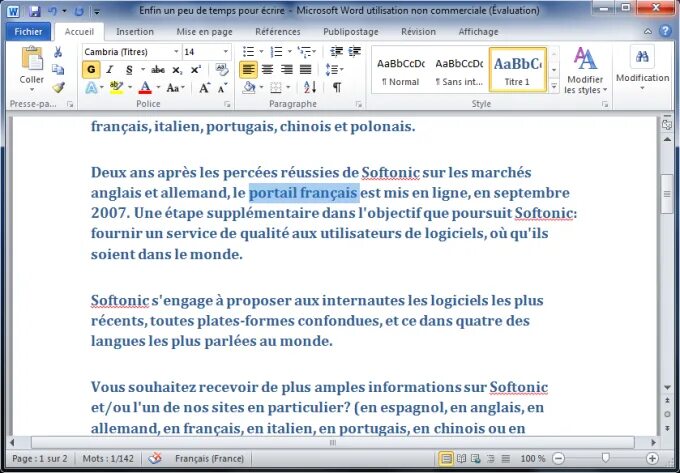Viewport: 680px width, 473px height.
Task: Open the Cambria font name dropdown
Action: (176, 52)
